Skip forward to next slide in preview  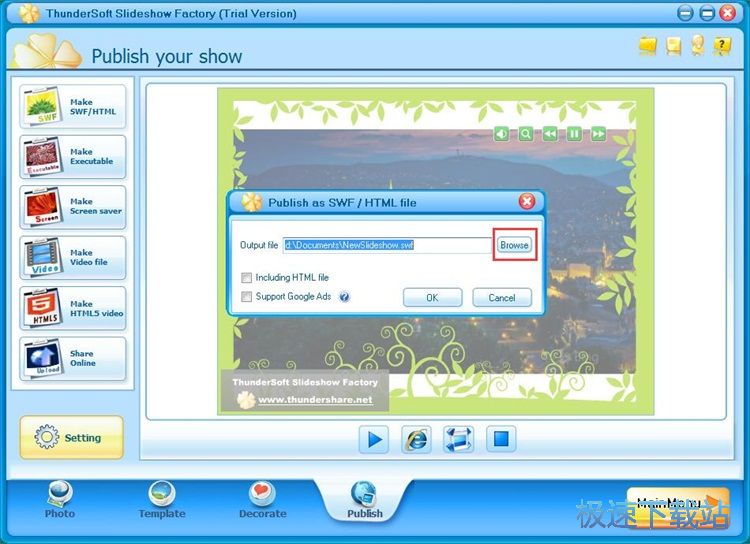click(598, 133)
